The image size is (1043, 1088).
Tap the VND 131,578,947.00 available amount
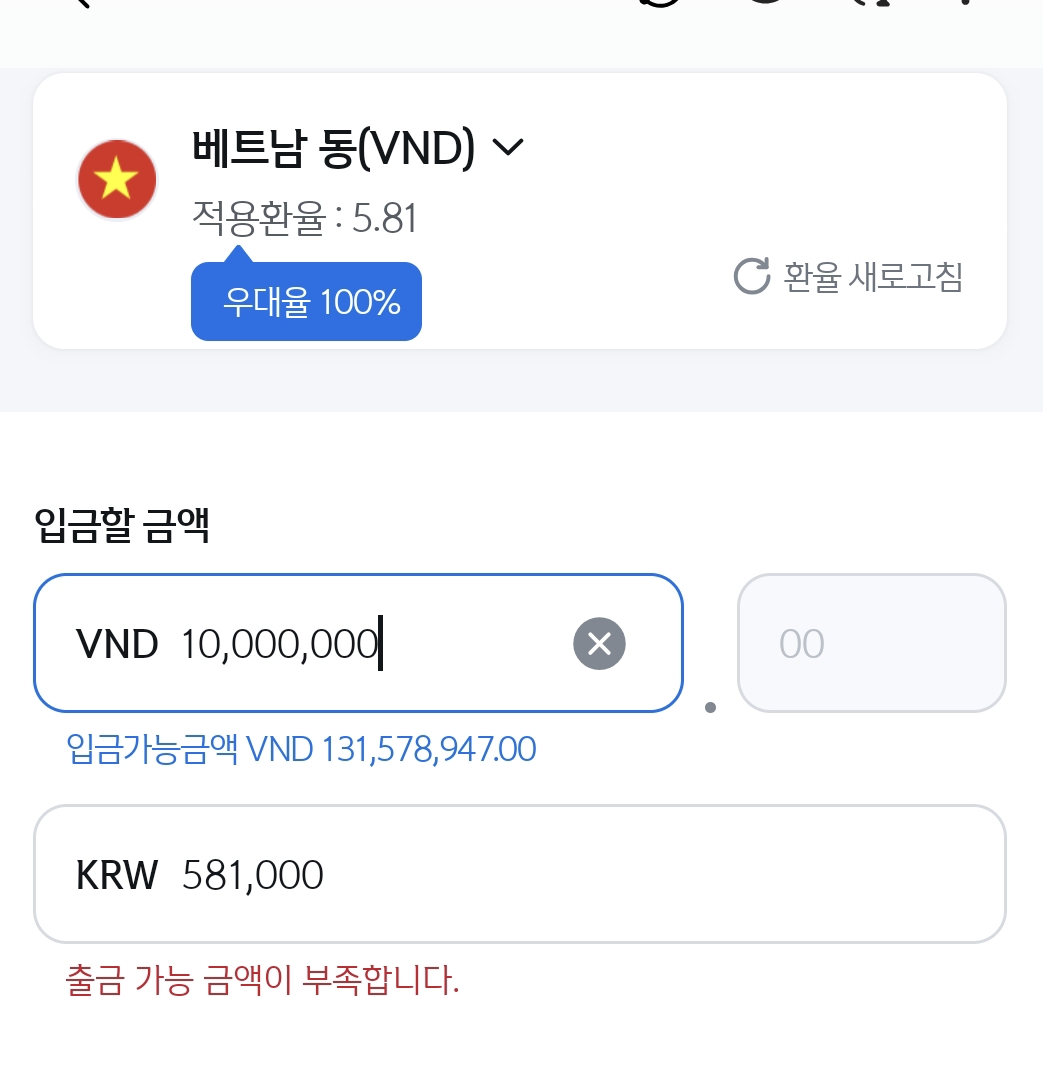click(391, 748)
